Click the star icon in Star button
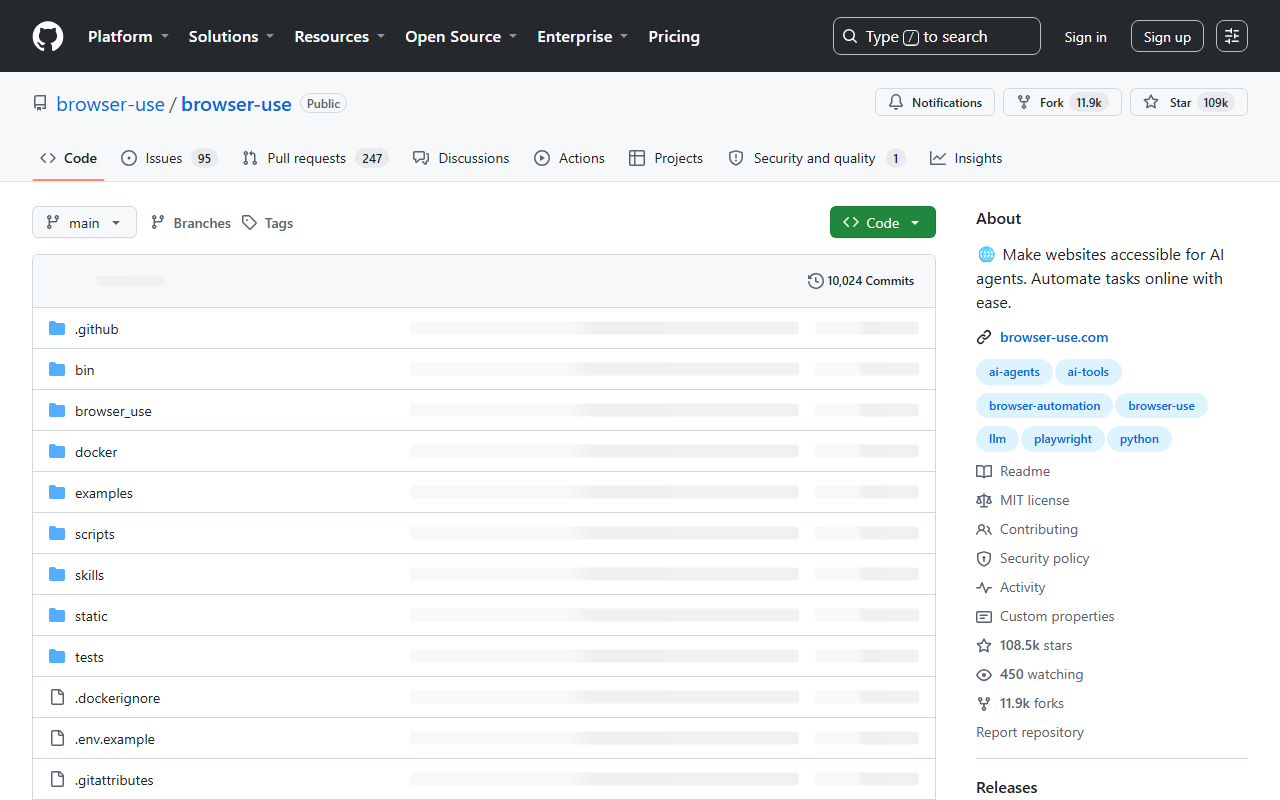Screen dimensions: 1280x800 1151,103
